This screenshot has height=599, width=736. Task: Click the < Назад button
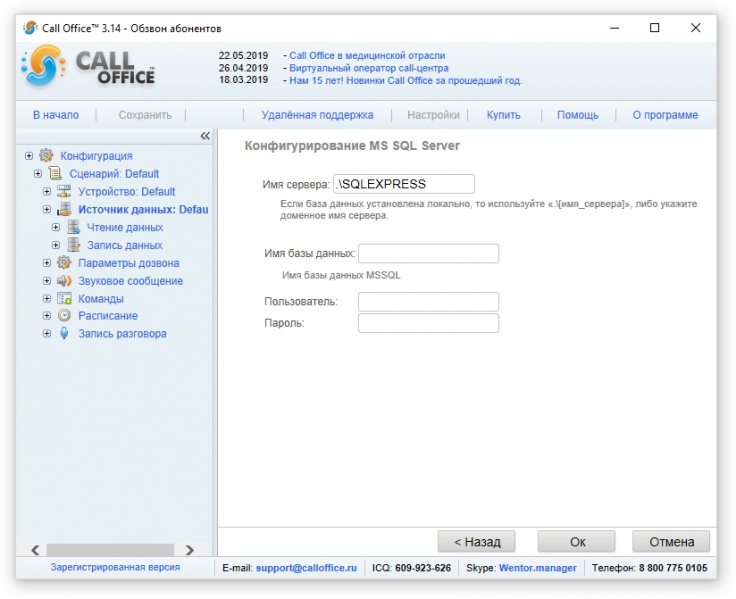[x=476, y=542]
